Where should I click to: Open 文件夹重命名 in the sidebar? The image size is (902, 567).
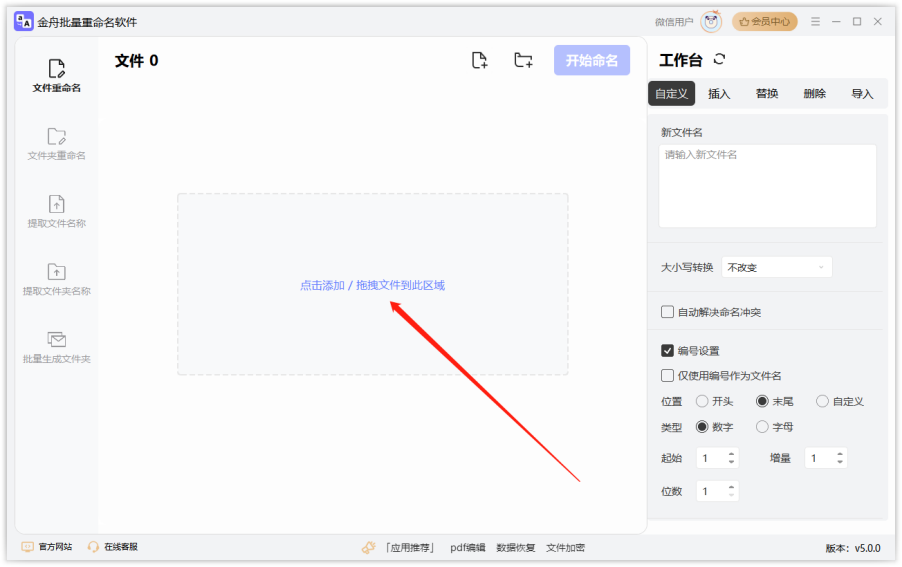click(x=56, y=144)
